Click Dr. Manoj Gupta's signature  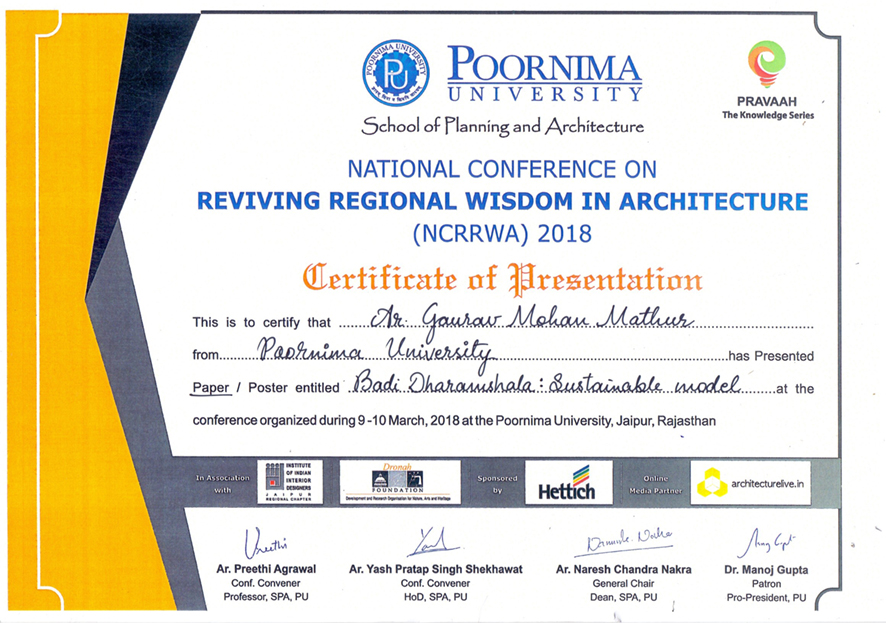(760, 542)
